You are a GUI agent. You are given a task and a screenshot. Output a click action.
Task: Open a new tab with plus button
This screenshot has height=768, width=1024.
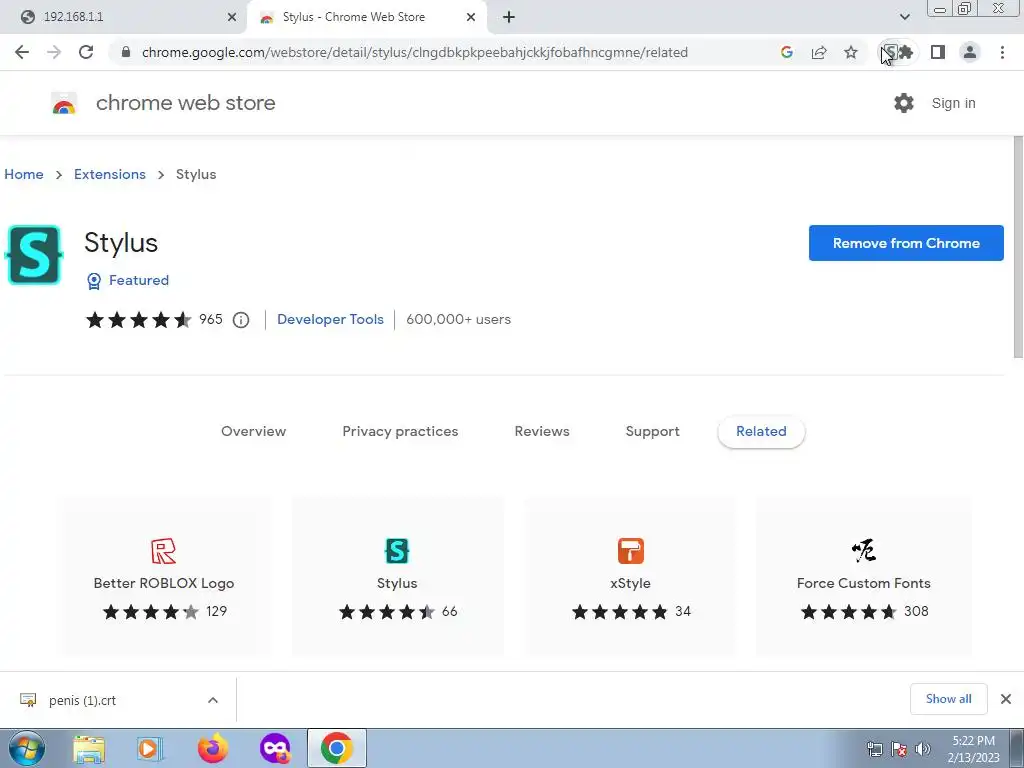pos(509,17)
